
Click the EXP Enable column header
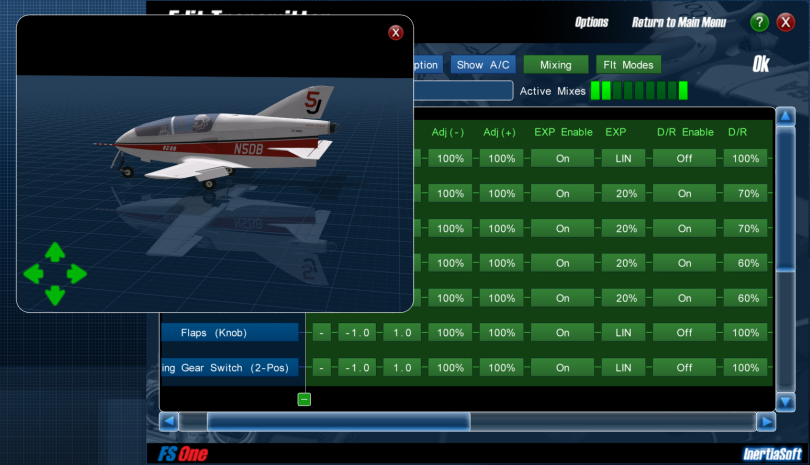point(563,132)
